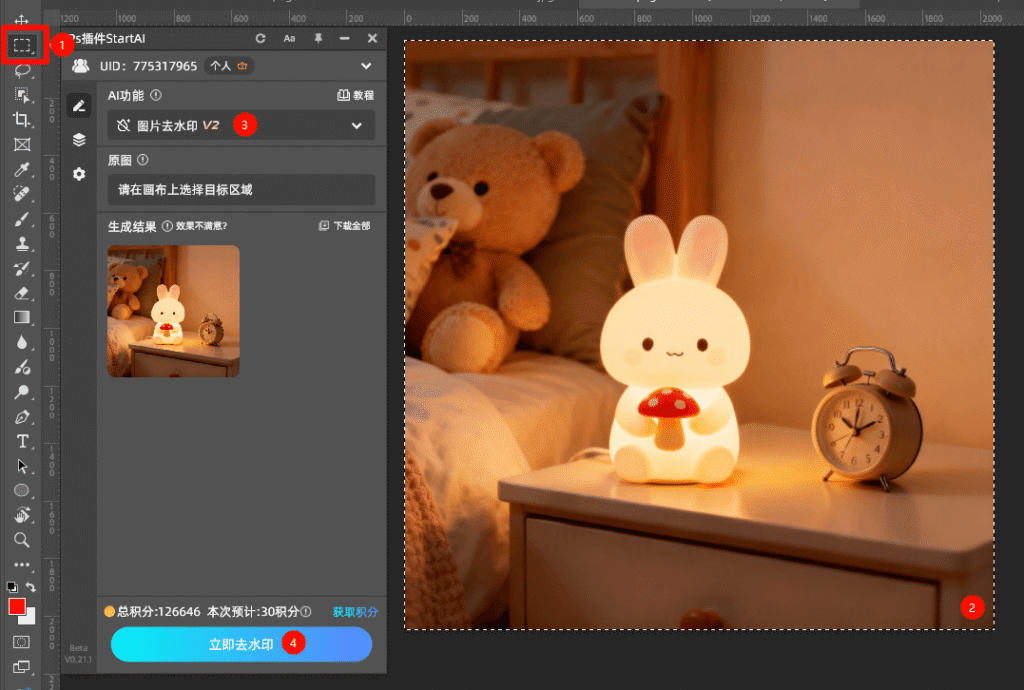Open the Aa font size option
This screenshot has width=1024, height=690.
(x=290, y=38)
